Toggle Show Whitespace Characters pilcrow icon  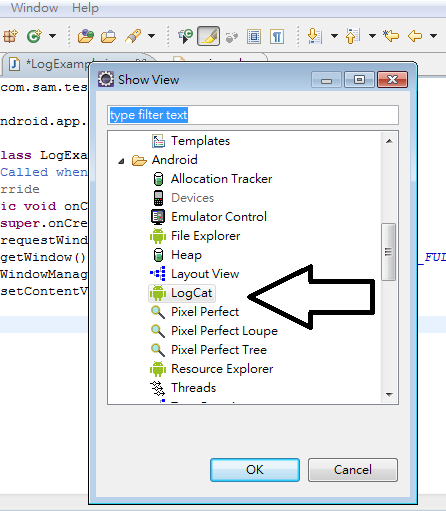[277, 36]
